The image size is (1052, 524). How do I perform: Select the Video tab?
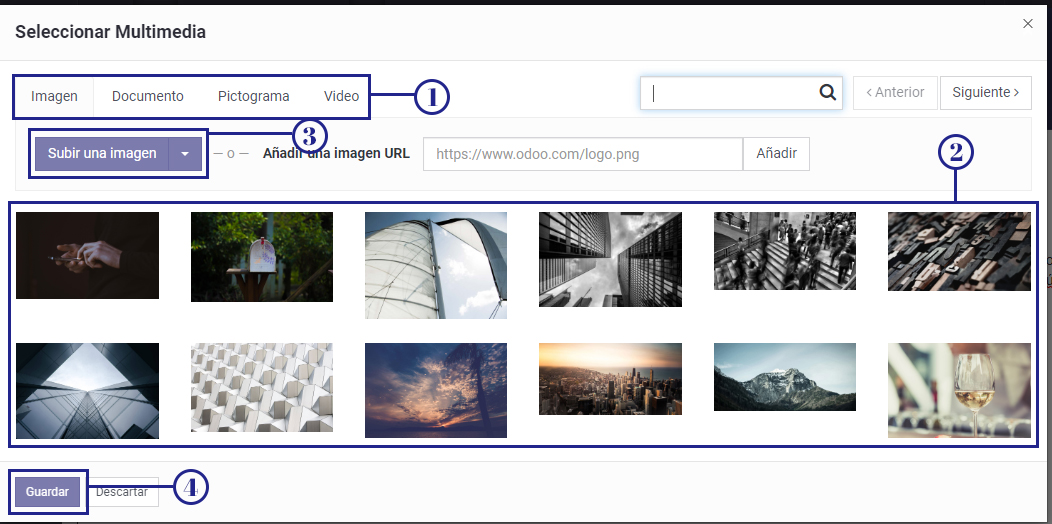tap(341, 97)
